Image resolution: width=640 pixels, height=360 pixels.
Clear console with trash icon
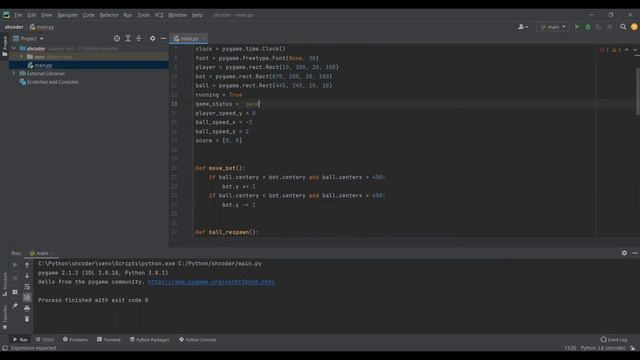point(27,319)
